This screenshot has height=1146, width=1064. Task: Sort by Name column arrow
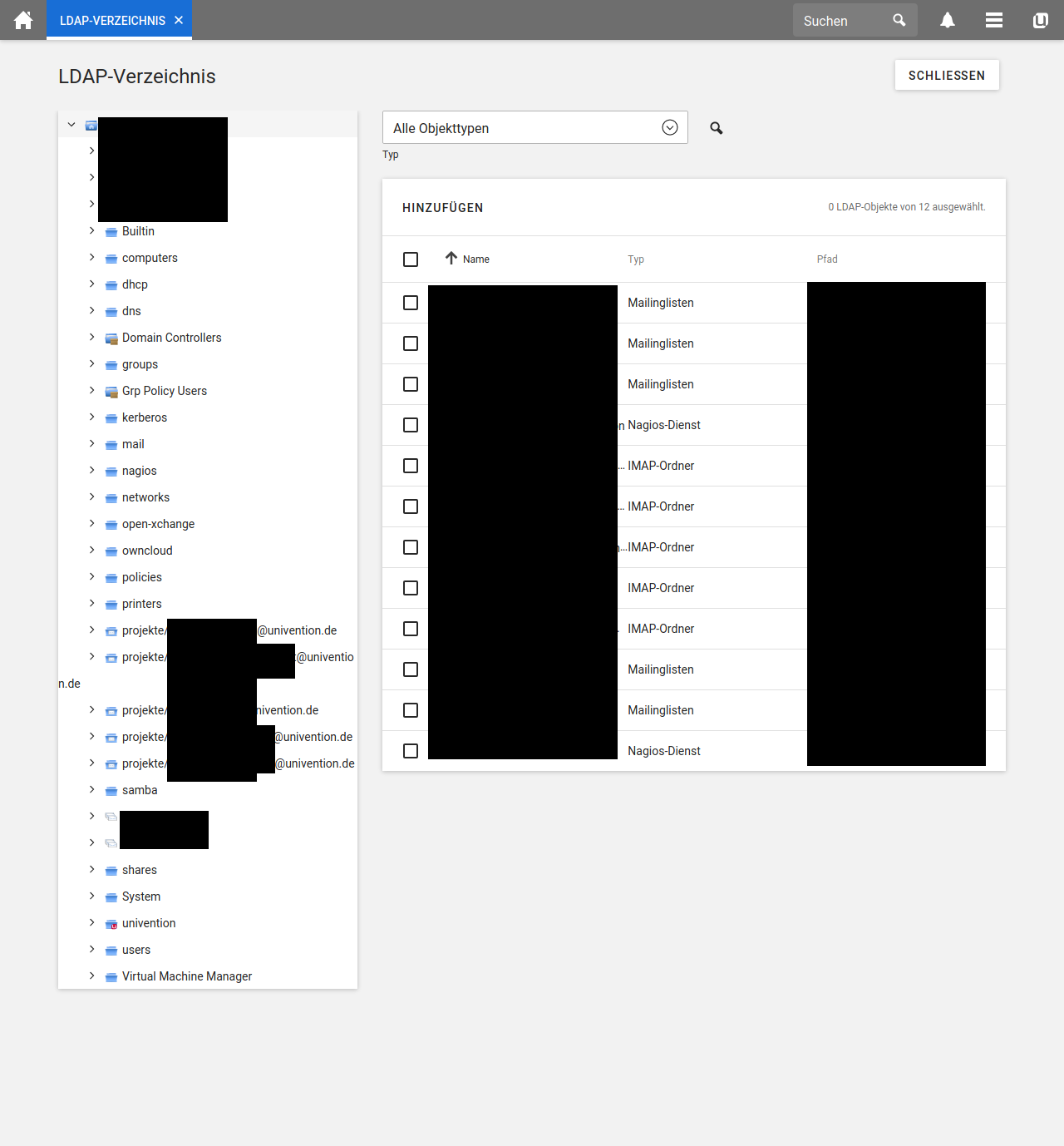coord(451,259)
